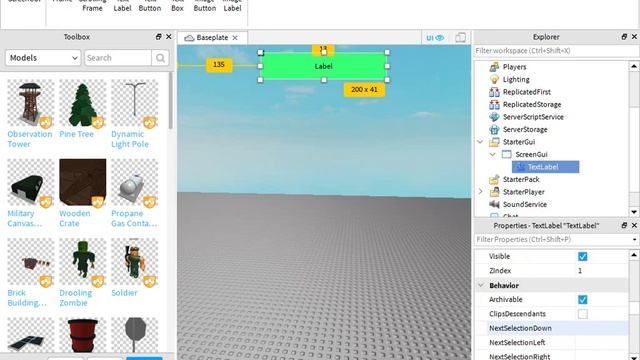The width and height of the screenshot is (640, 360).
Task: Insert an Image Button from ribbon
Action: click(x=204, y=6)
